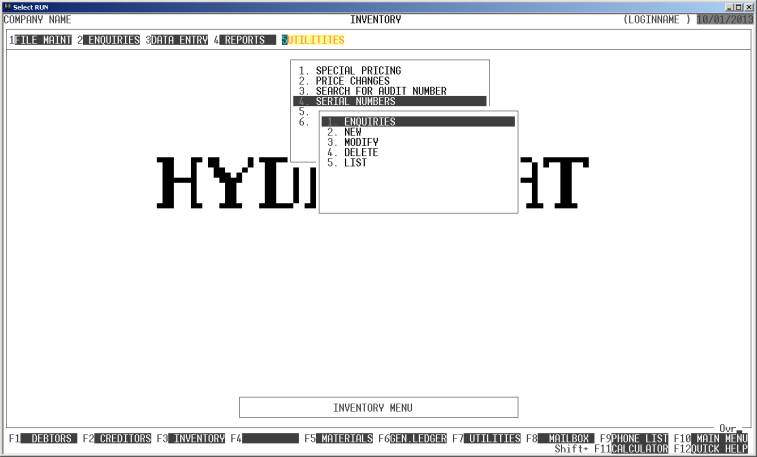
Task: Maximize the Select RUN window
Action: (739, 7)
